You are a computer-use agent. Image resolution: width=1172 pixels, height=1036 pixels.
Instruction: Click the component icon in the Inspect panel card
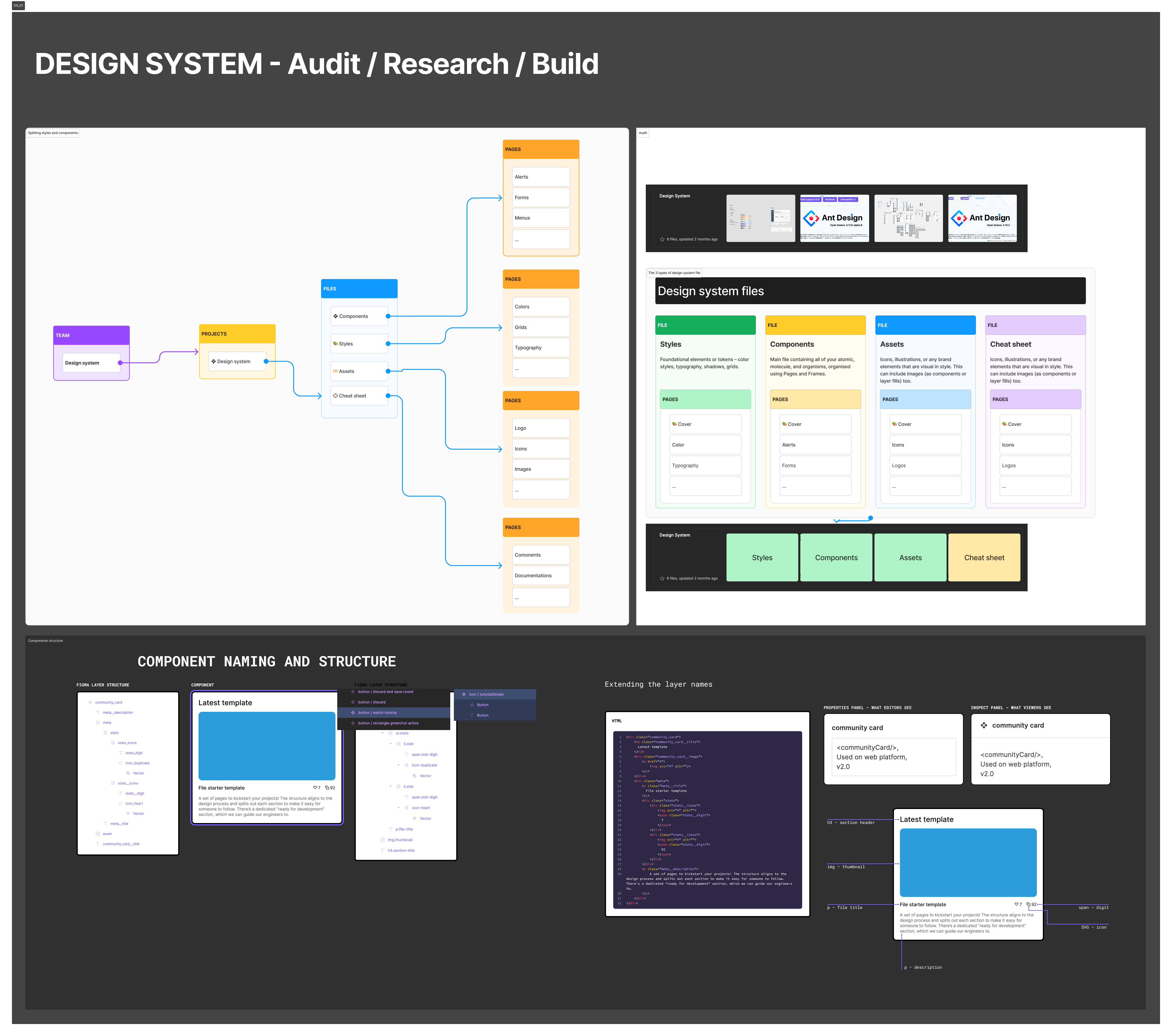(984, 725)
